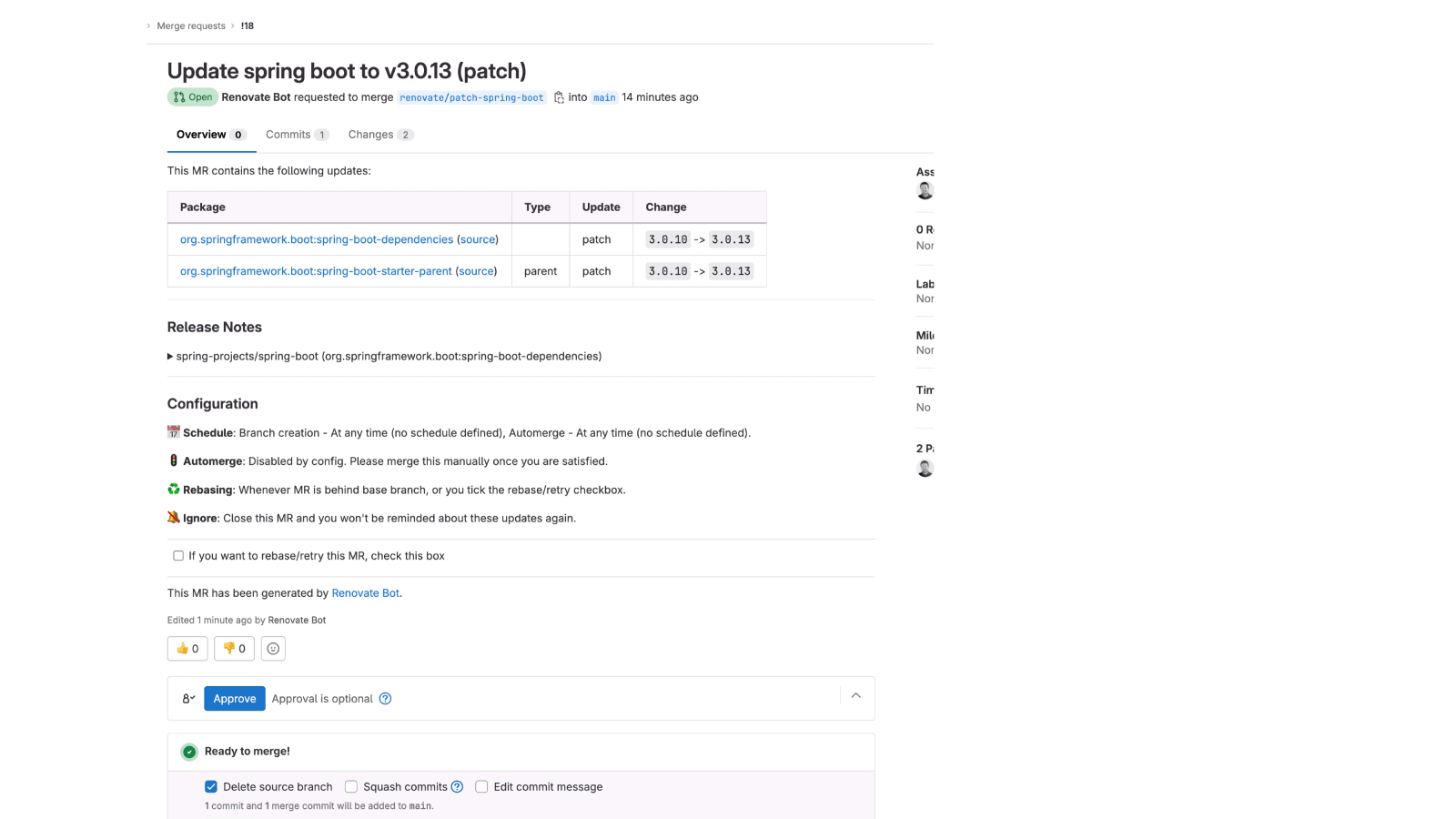This screenshot has height=819, width=1456.
Task: Click the thumbs up reaction button
Action: point(187,649)
